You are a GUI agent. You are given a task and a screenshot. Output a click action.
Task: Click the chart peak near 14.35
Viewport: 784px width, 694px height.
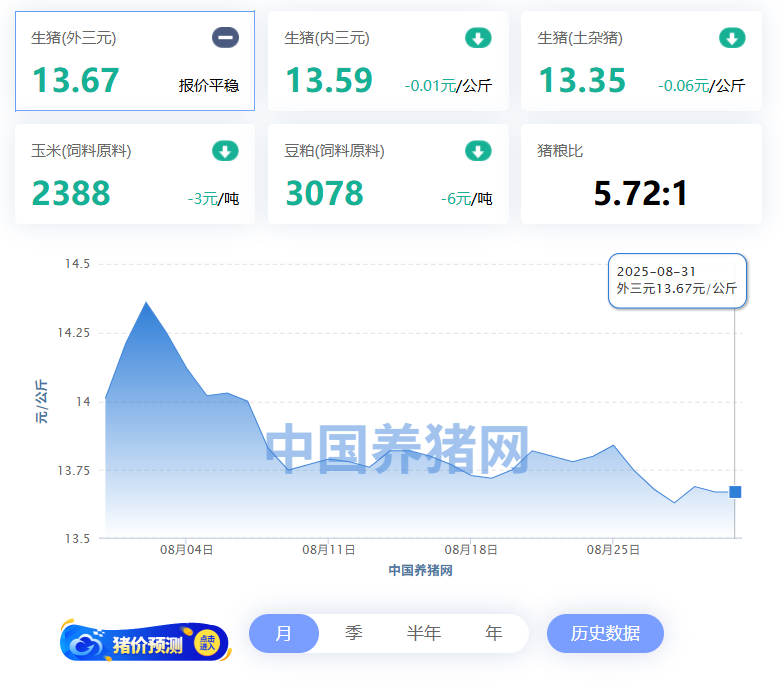146,302
